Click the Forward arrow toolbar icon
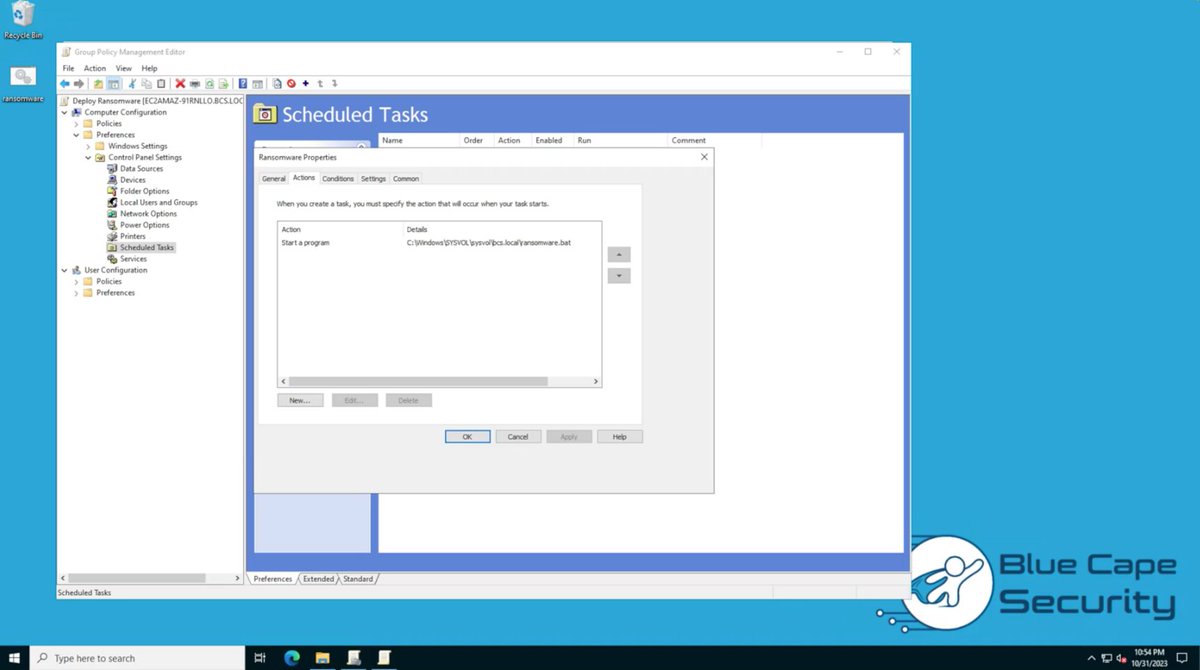This screenshot has height=670, width=1200. pos(79,84)
